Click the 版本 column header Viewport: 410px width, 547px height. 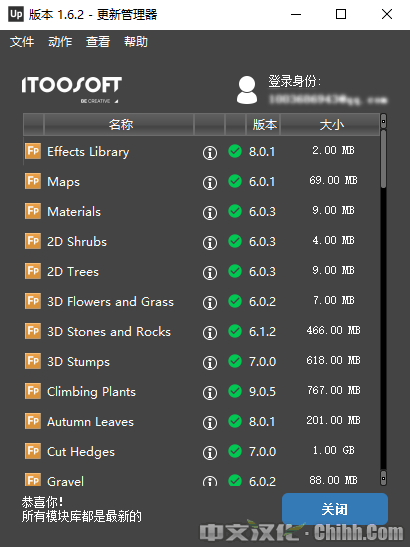pos(263,125)
